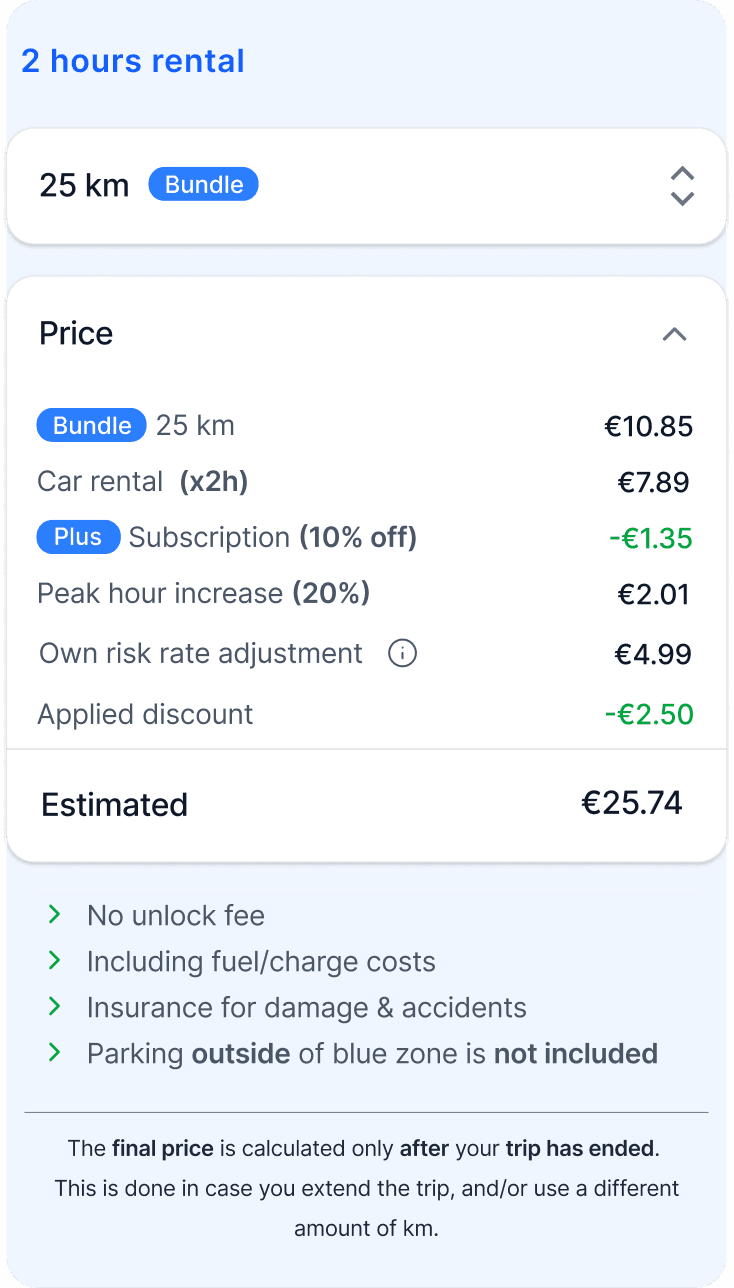This screenshot has width=734, height=1288.
Task: Click the Bundle badge in price list
Action: [x=92, y=426]
